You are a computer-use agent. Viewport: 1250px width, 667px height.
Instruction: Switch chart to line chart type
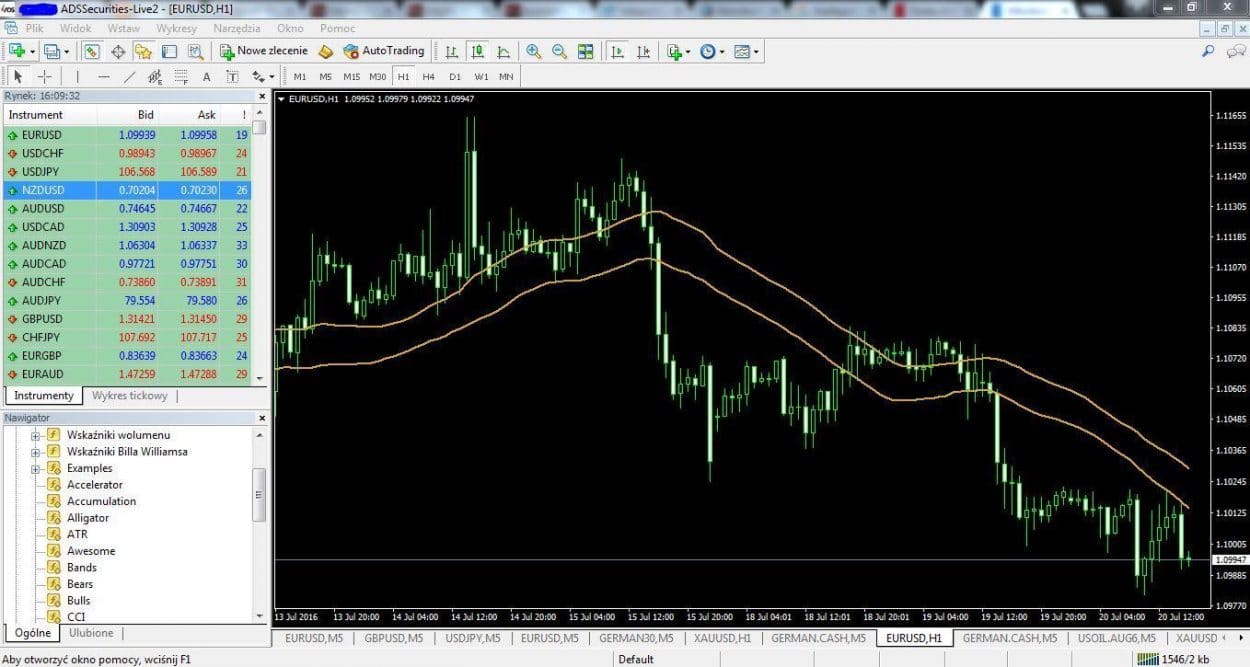(503, 51)
